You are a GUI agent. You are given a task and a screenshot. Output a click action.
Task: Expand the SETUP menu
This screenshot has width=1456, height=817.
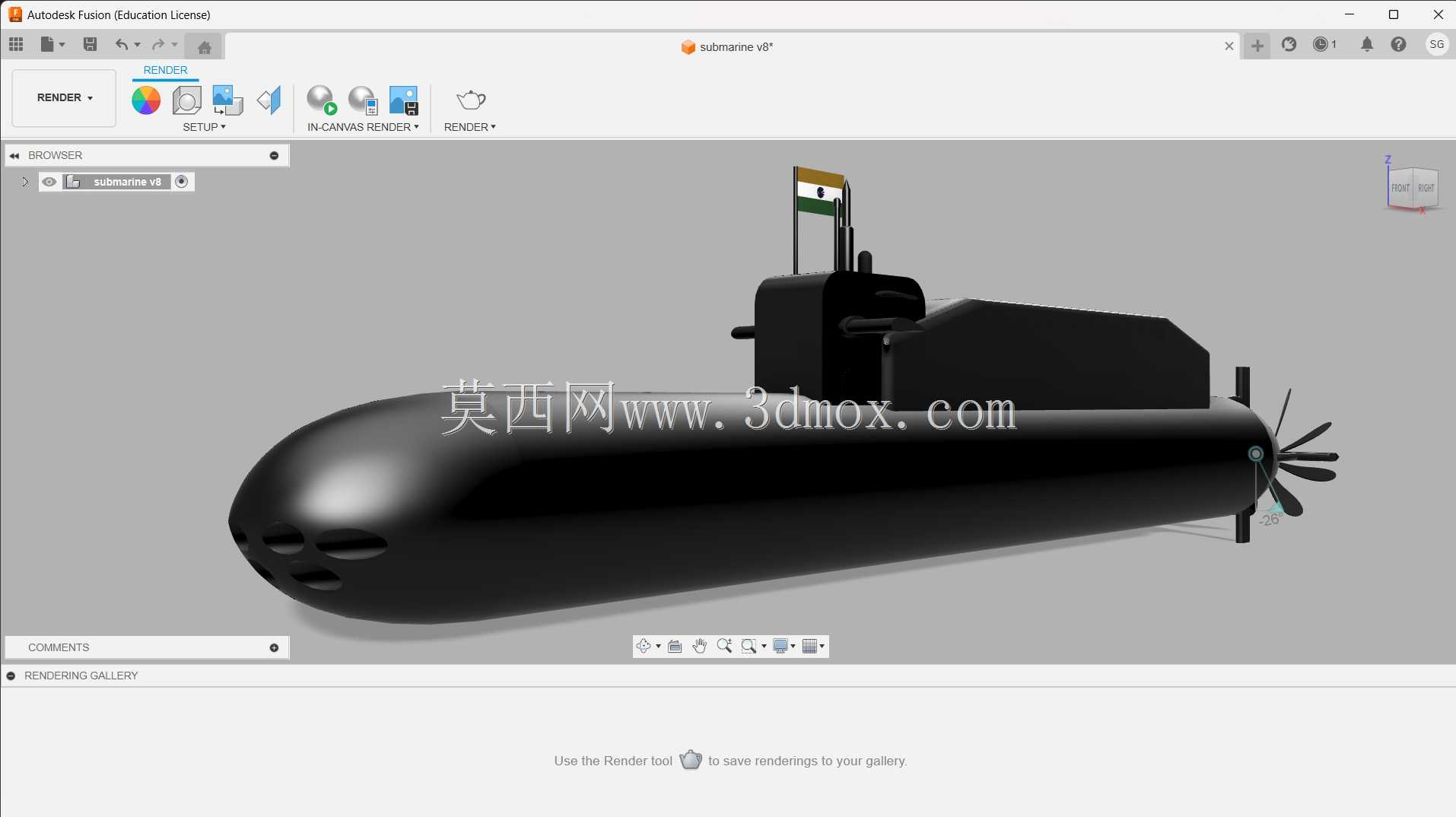204,127
